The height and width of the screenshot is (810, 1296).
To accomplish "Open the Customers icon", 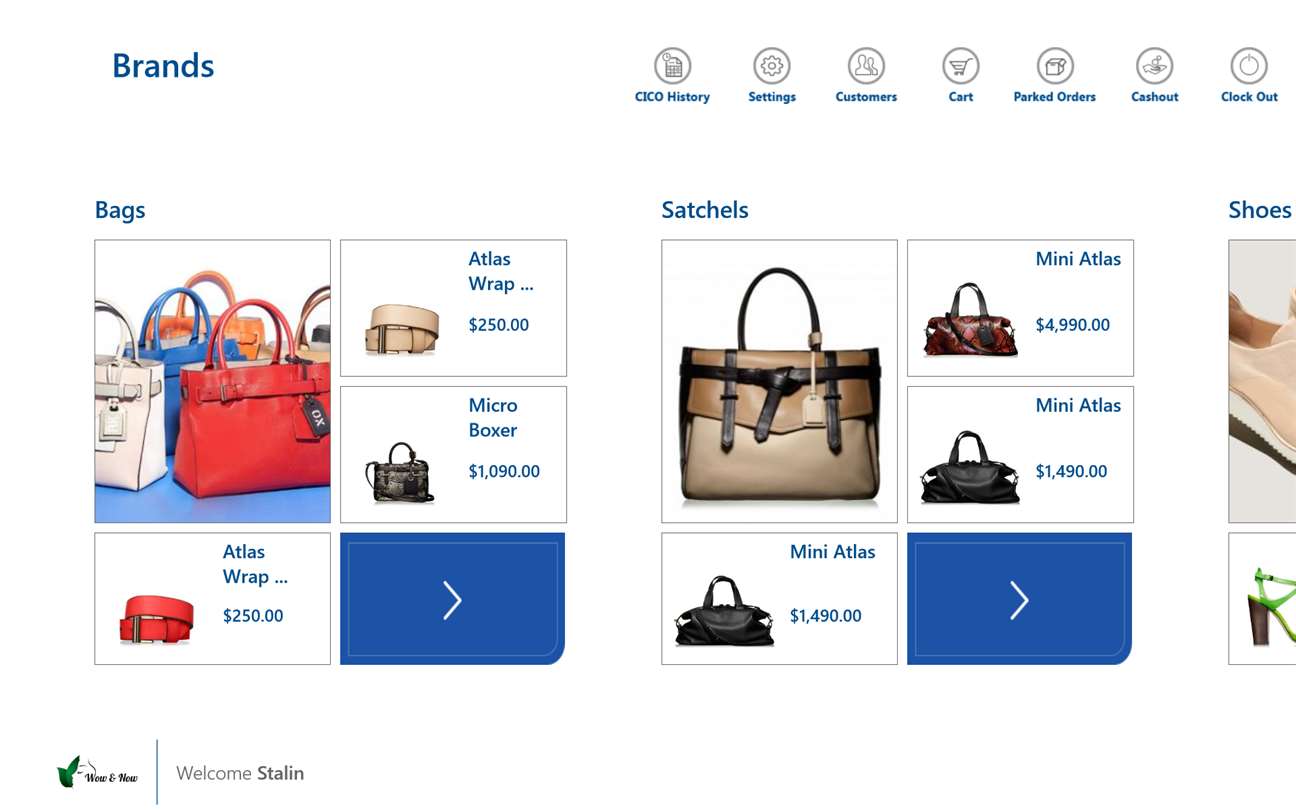I will tap(866, 66).
